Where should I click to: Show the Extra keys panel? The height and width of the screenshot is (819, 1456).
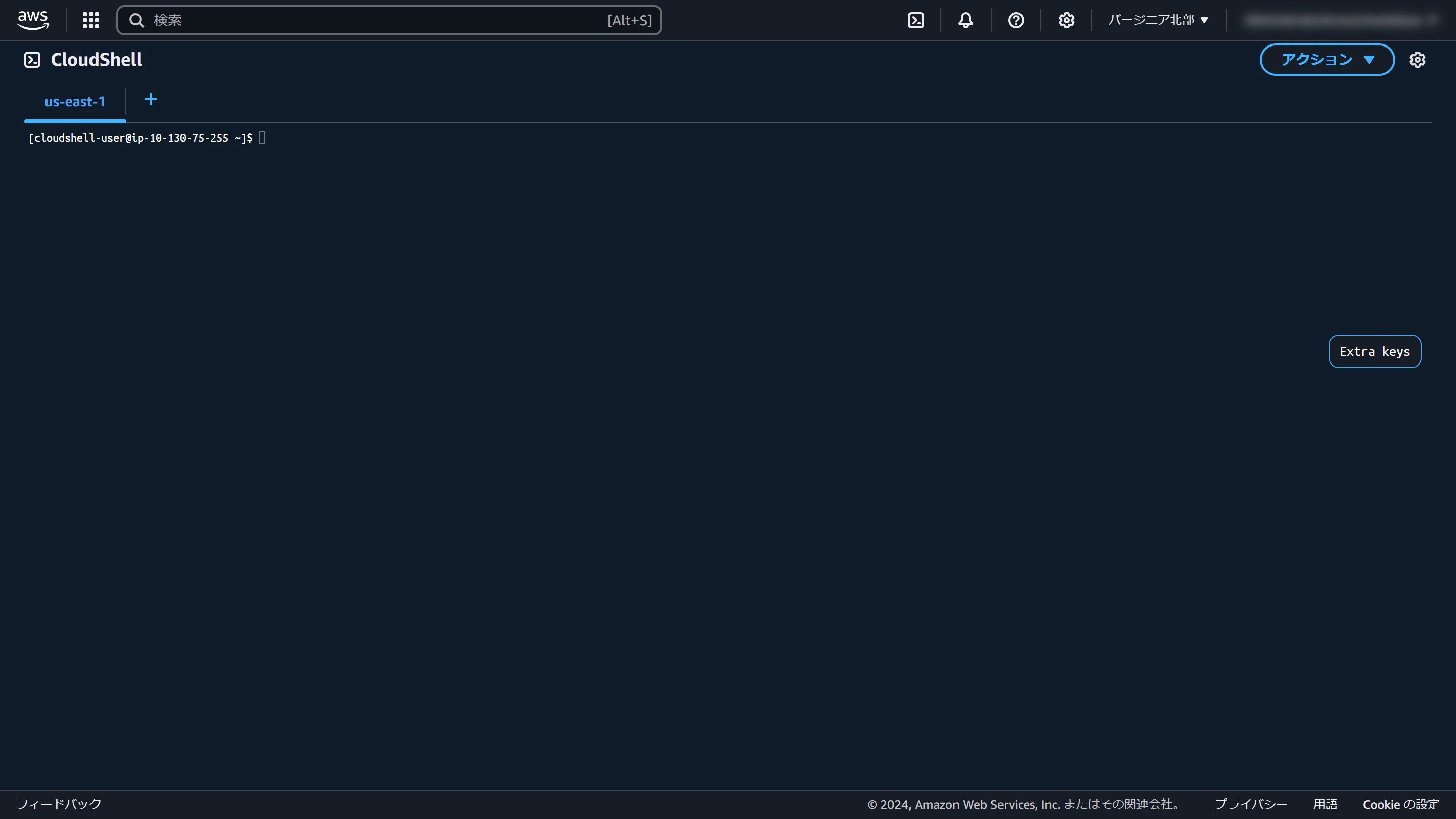[x=1375, y=351]
